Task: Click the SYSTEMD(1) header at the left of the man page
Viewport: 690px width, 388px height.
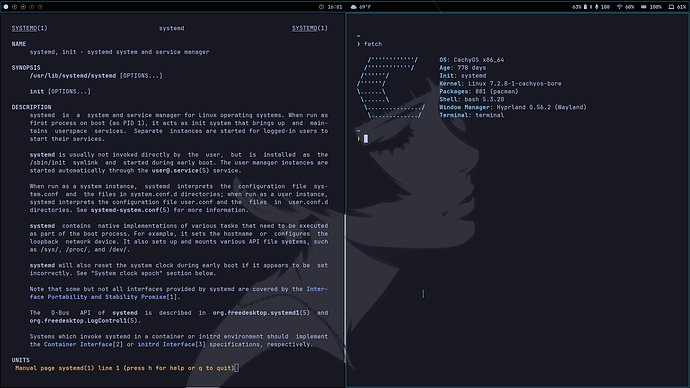Action: coord(29,28)
